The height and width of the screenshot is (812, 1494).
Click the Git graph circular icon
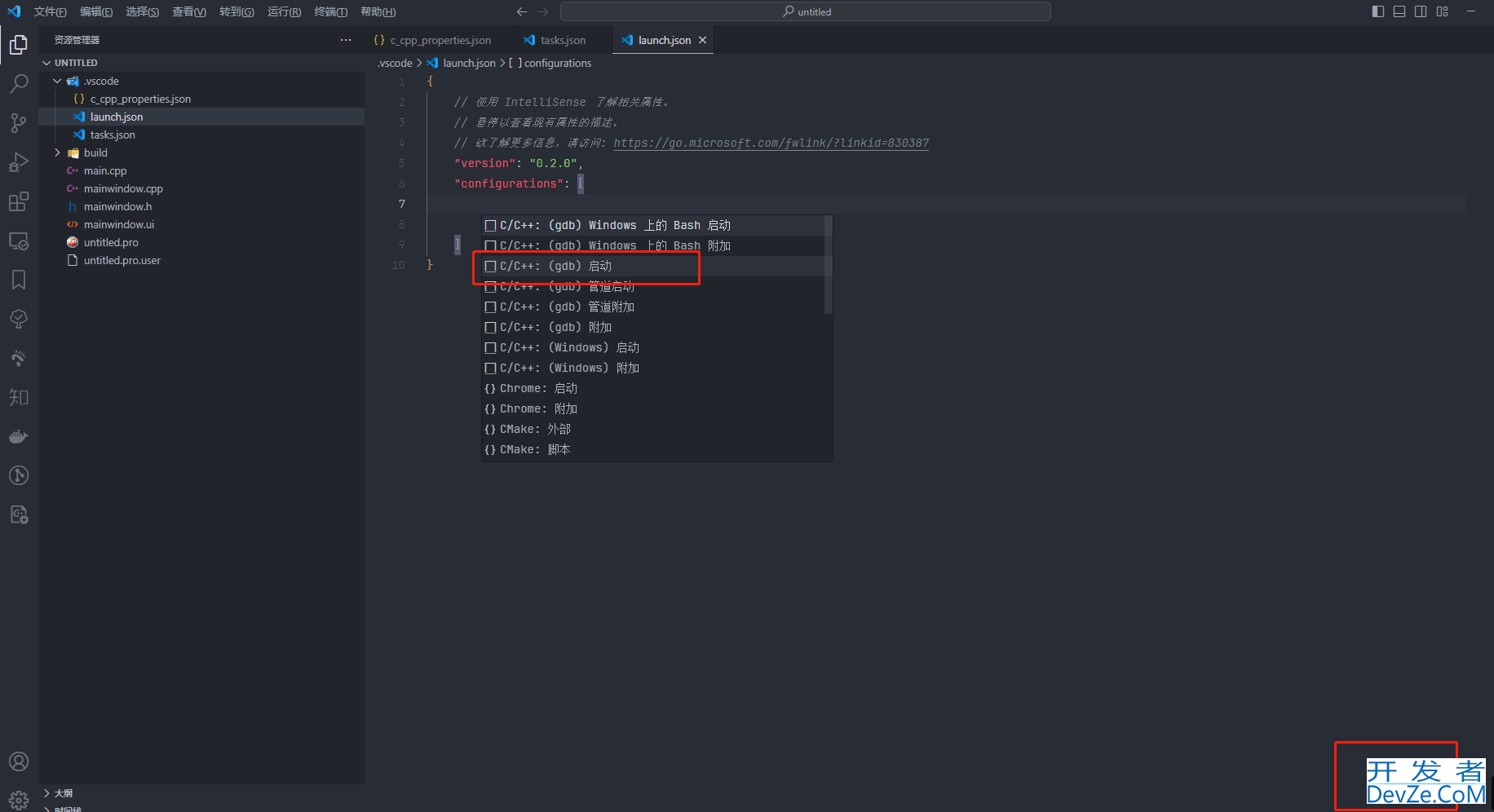click(x=19, y=475)
